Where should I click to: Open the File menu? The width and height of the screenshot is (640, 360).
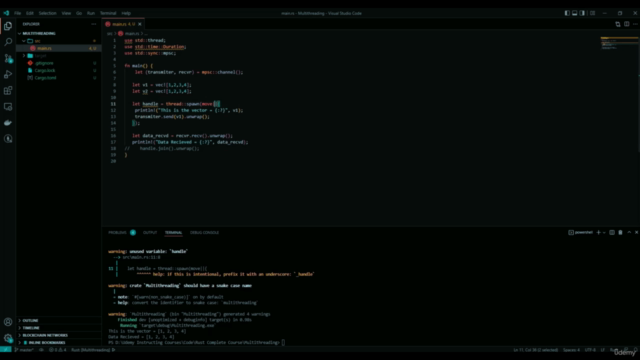coord(18,13)
